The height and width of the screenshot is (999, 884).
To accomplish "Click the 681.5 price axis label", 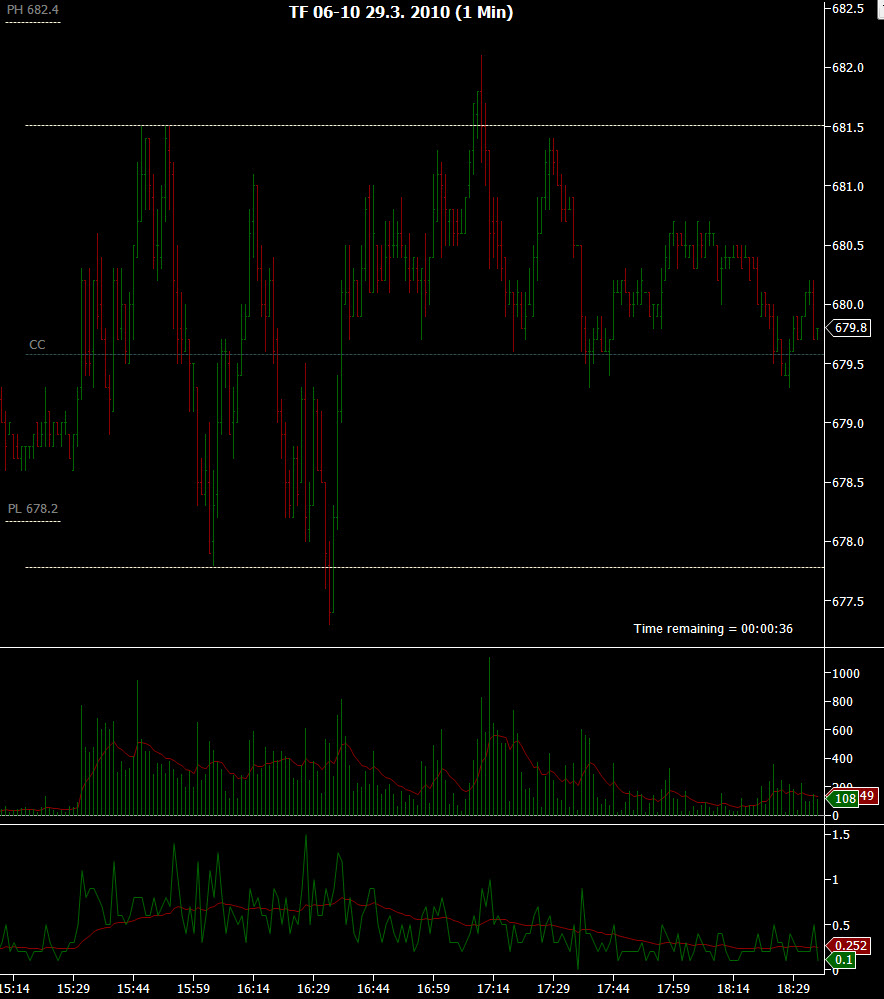I will 848,127.
